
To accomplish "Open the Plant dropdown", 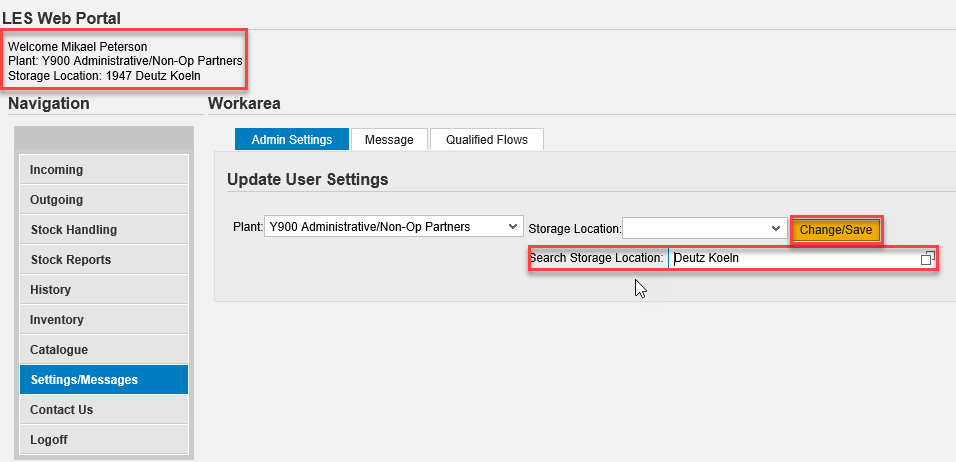I will (394, 227).
